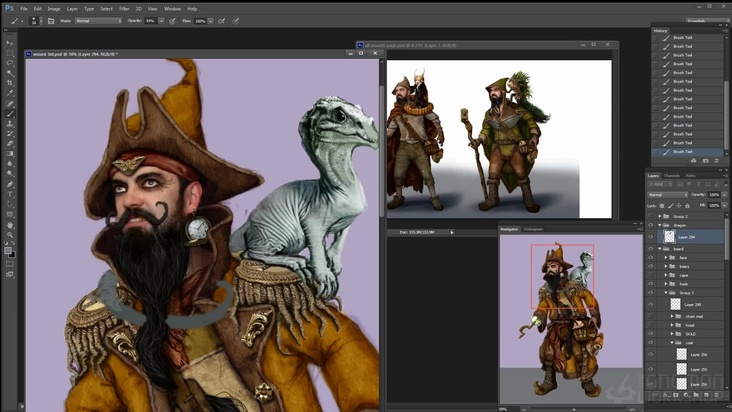Hide Layer 294 in dragon group
732x412 pixels.
[651, 237]
